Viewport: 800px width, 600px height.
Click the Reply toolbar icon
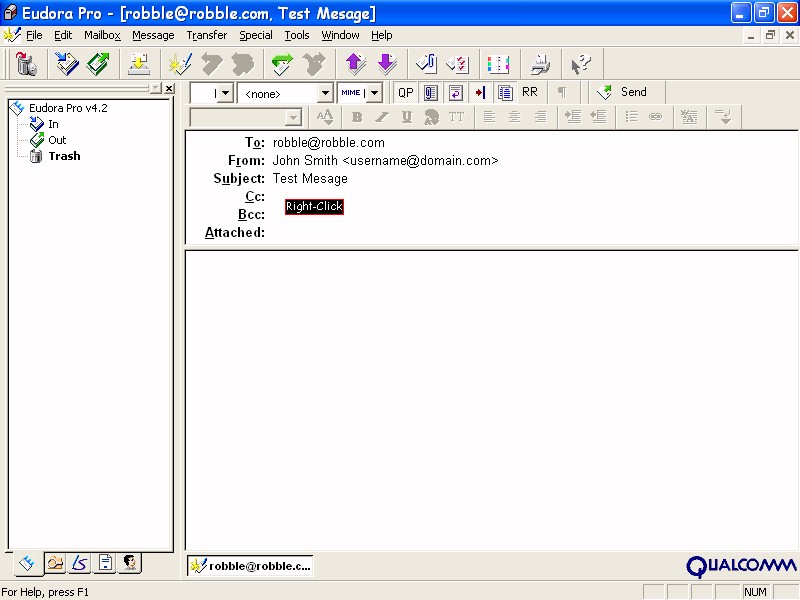click(x=212, y=64)
